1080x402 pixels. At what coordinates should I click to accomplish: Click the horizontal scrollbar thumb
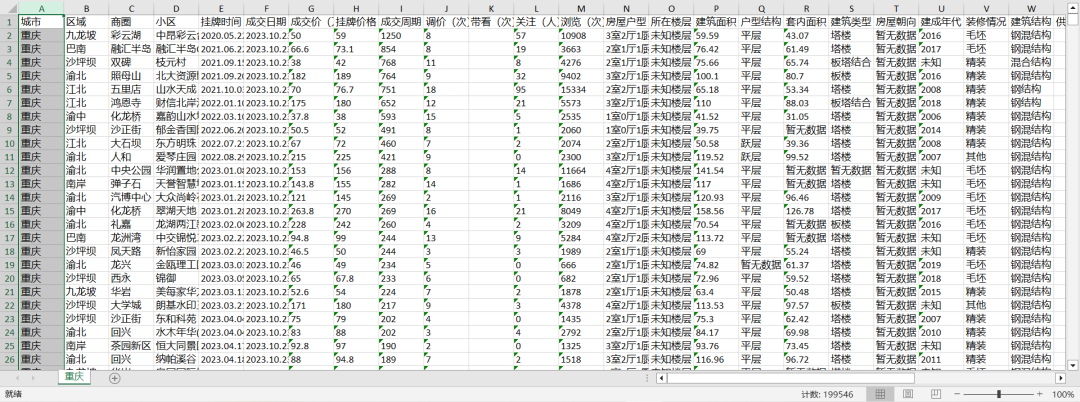[790, 378]
